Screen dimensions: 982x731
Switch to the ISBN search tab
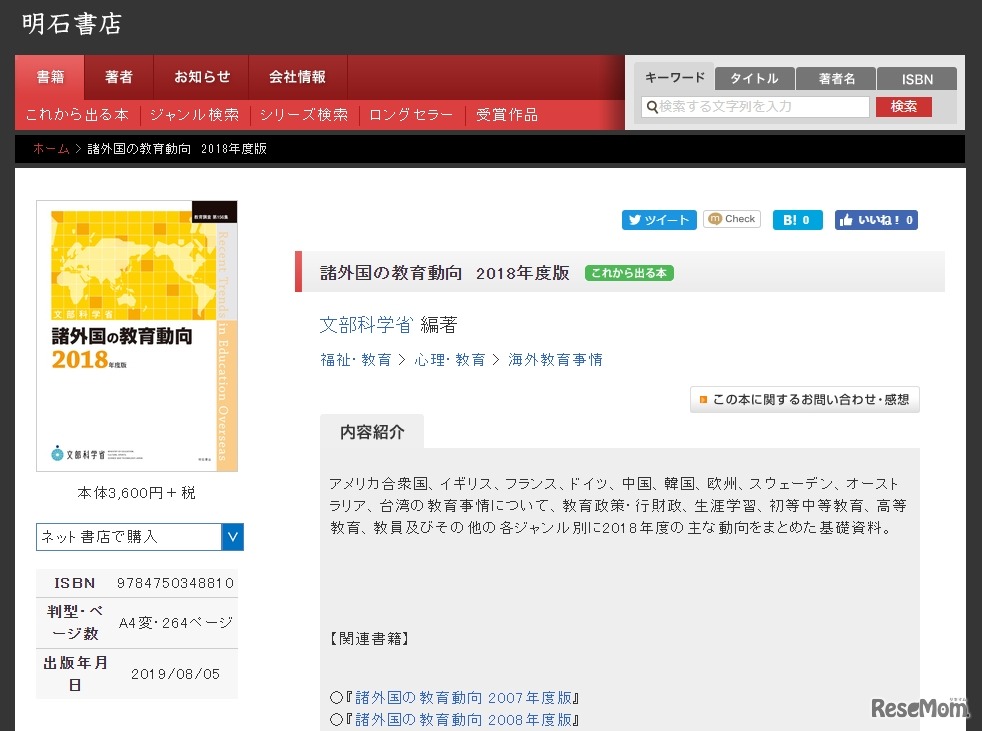point(916,79)
